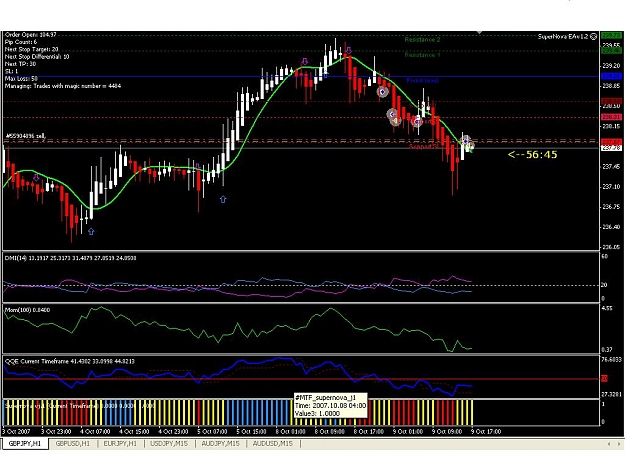Switch to the GBPJPY,H1 chart tab
625x469 pixels.
tap(25, 443)
